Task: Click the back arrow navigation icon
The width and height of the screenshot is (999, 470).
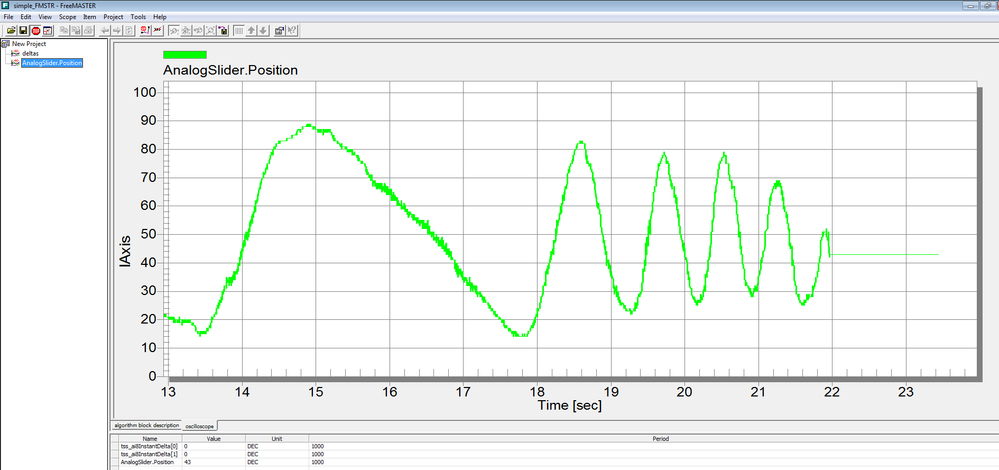Action: (105, 31)
